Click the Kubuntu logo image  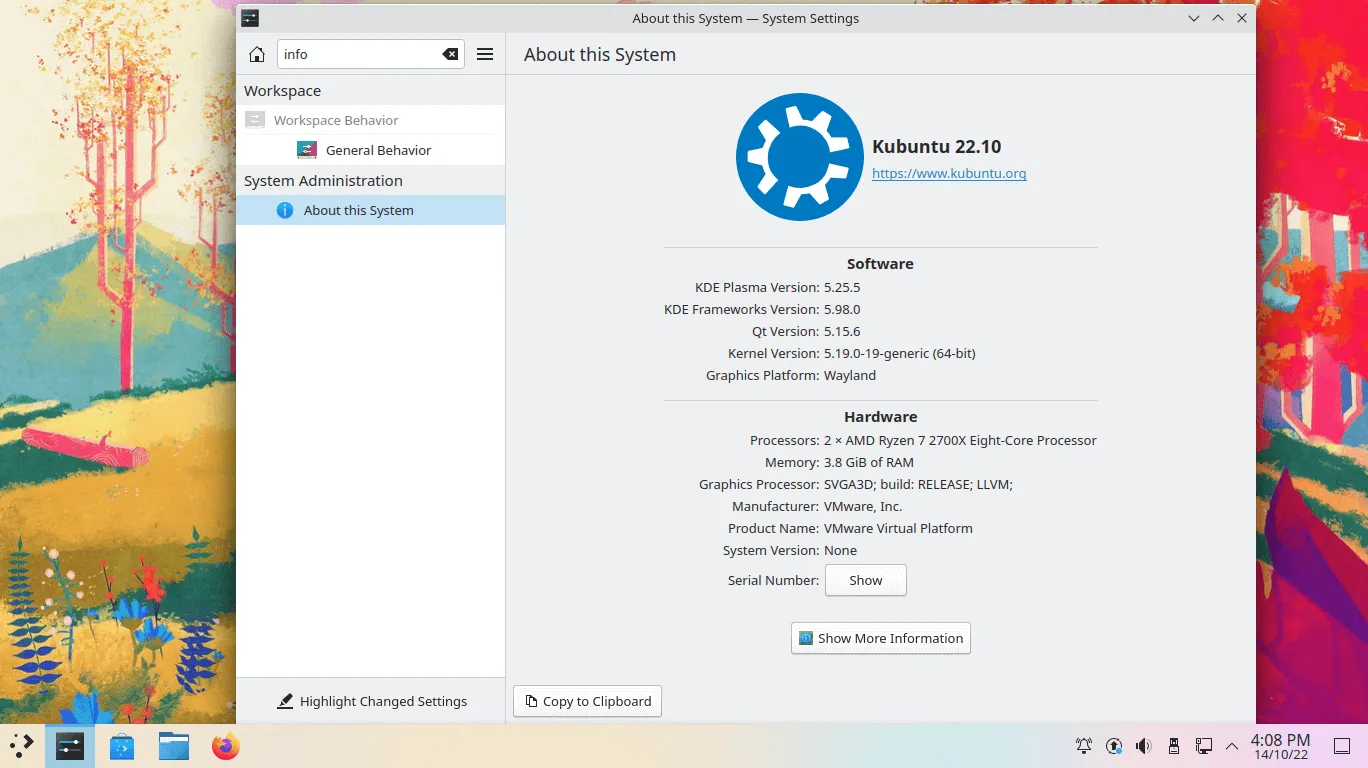click(800, 157)
